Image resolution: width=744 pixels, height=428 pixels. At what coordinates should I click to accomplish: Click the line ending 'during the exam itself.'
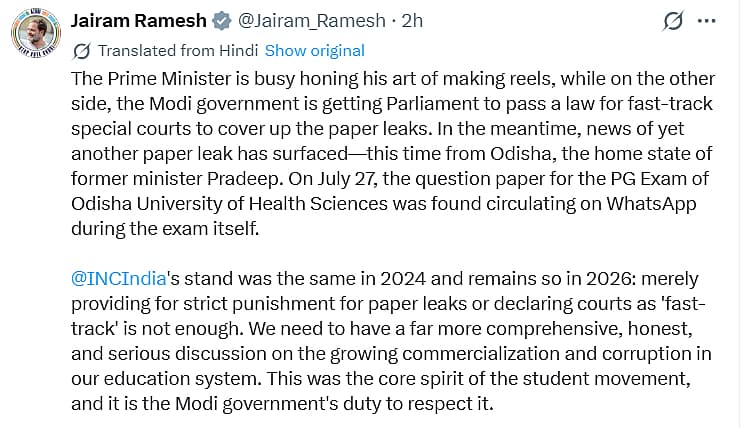tap(165, 229)
